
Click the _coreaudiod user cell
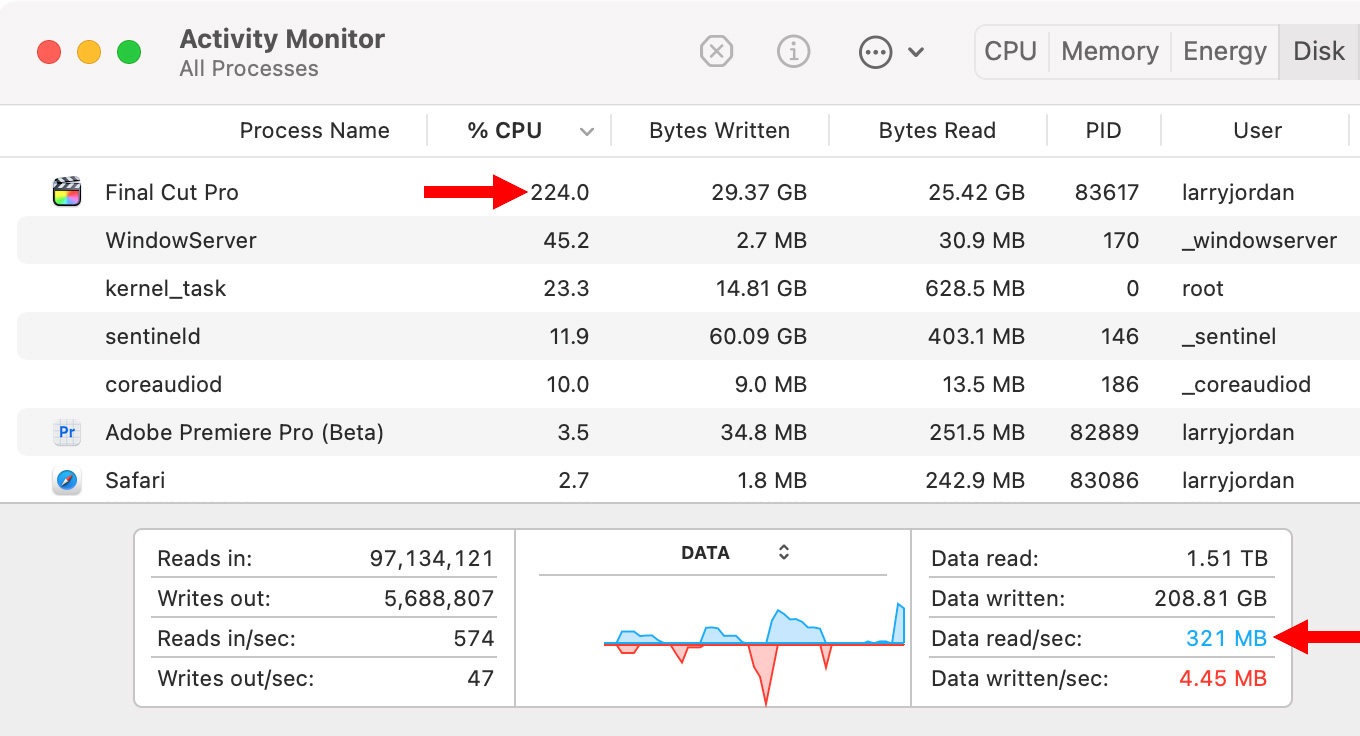tap(1246, 384)
